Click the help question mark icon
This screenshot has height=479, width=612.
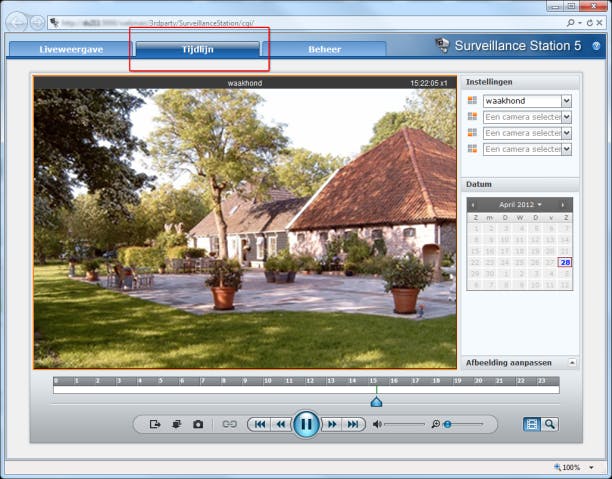pos(596,46)
